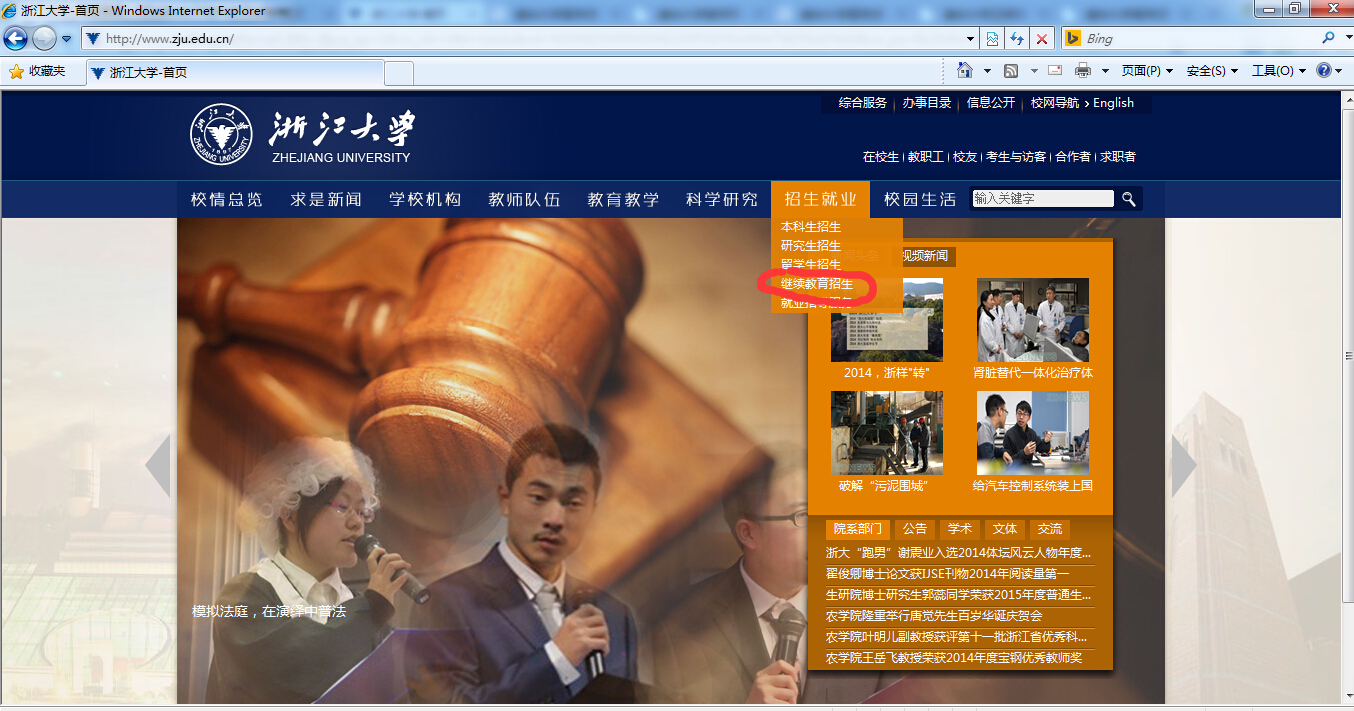Image resolution: width=1354 pixels, height=711 pixels.
Task: Switch to the 公告 news tab
Action: tap(915, 529)
